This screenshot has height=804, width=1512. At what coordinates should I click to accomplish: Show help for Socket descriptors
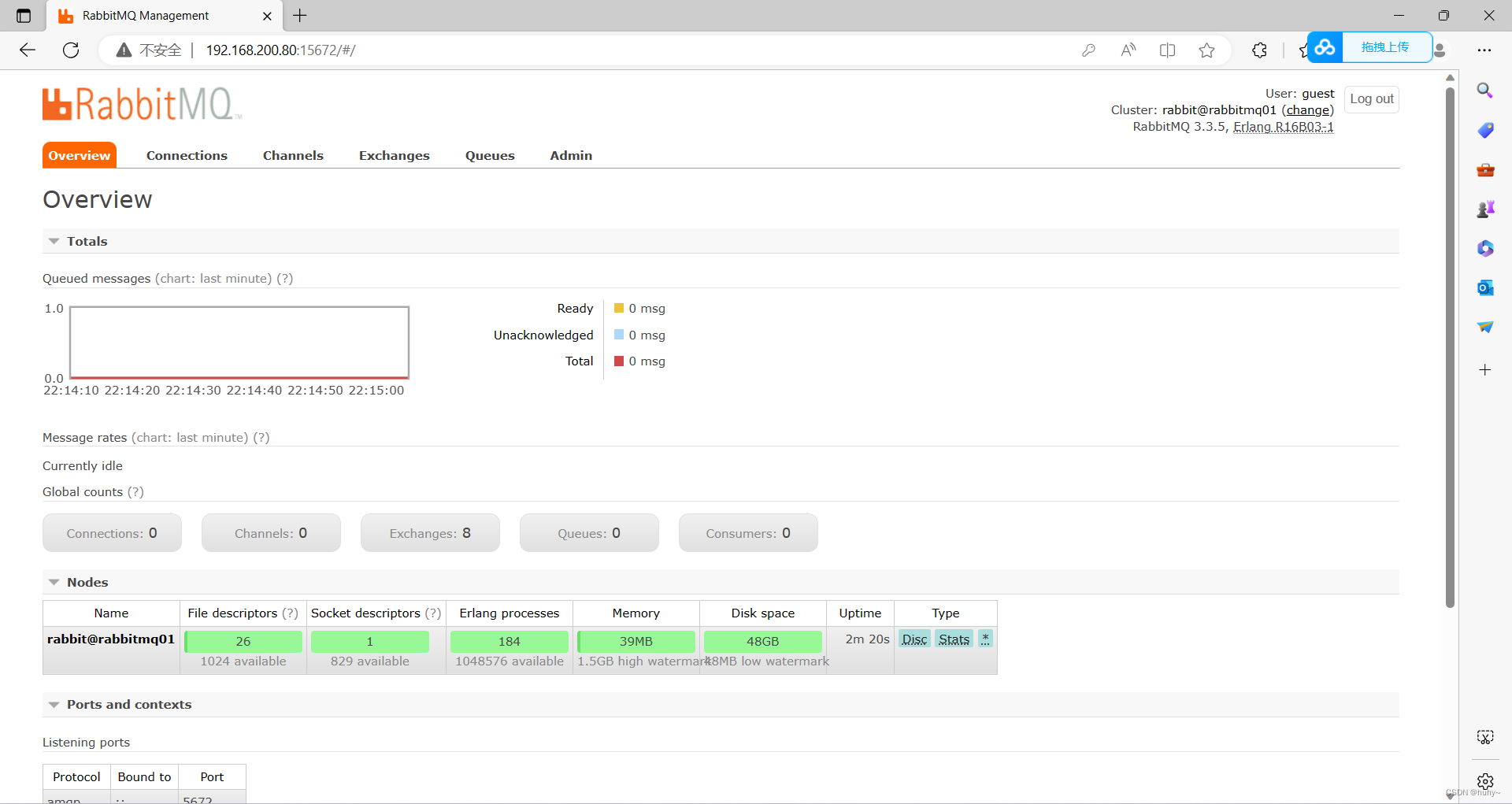click(433, 613)
